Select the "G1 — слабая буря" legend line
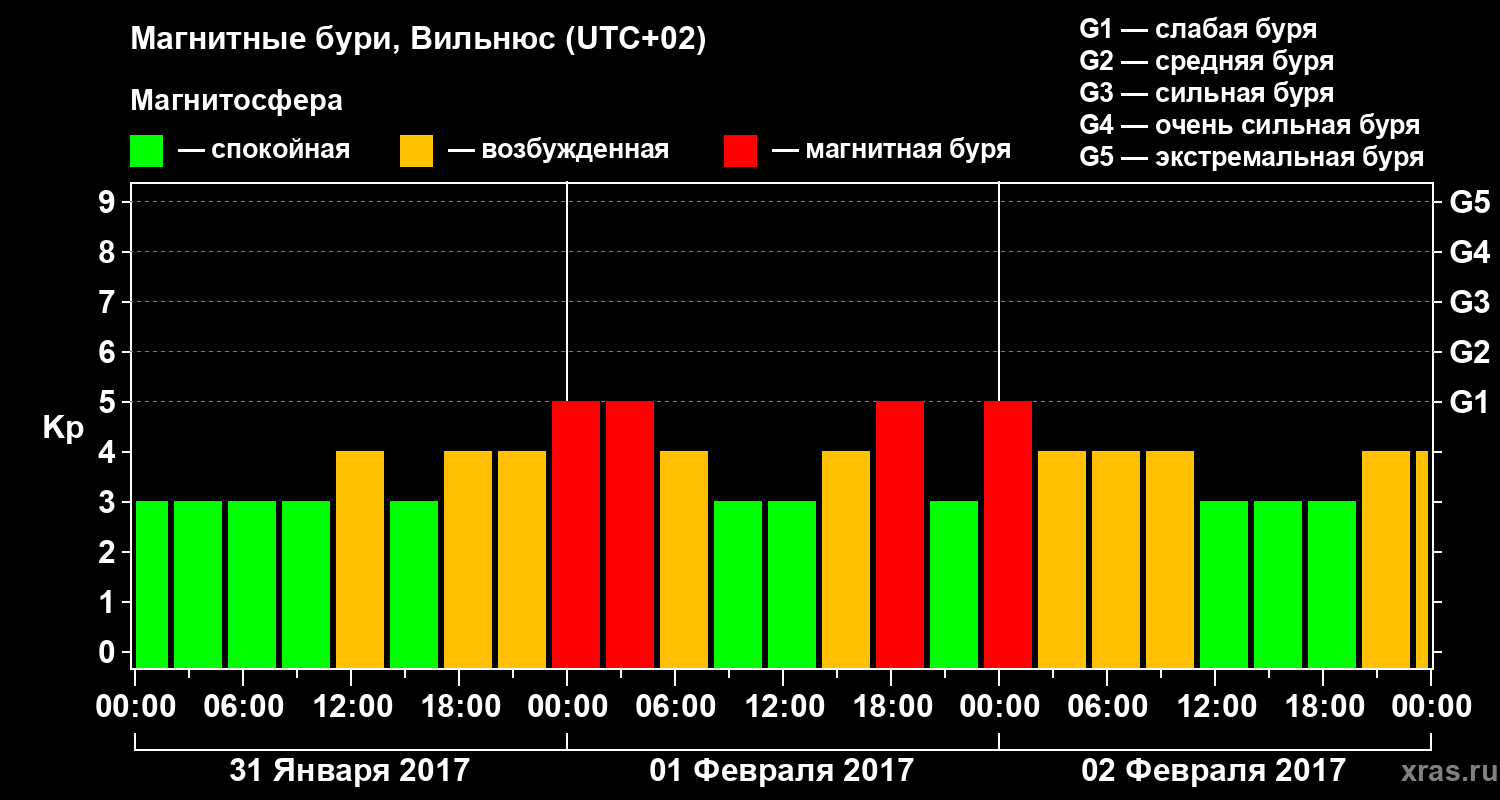1500x800 pixels. [x=1198, y=28]
